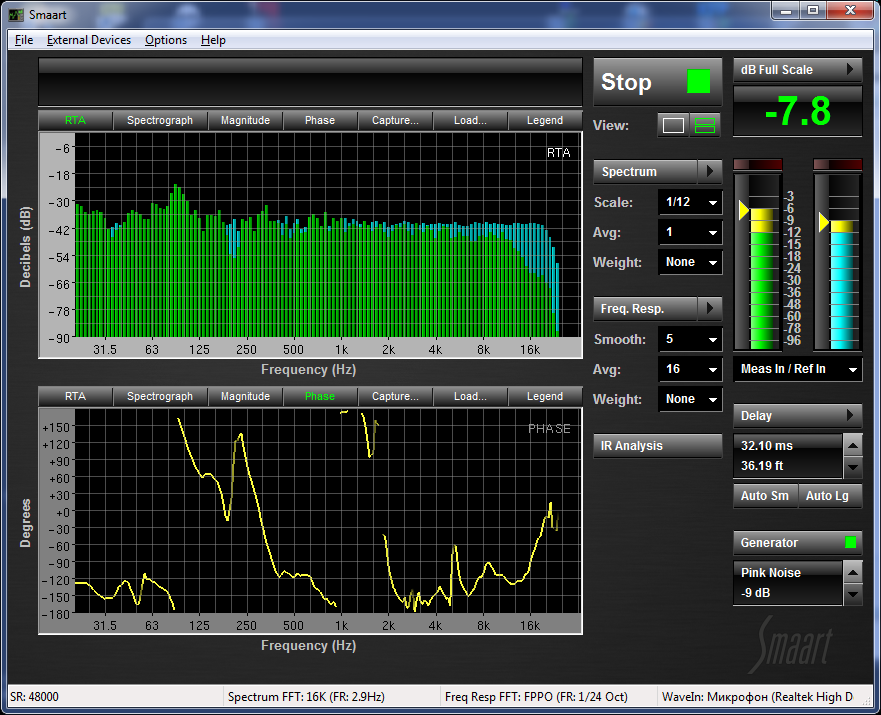Viewport: 881px width, 715px height.
Task: Click the IR Analysis button
Action: point(657,446)
